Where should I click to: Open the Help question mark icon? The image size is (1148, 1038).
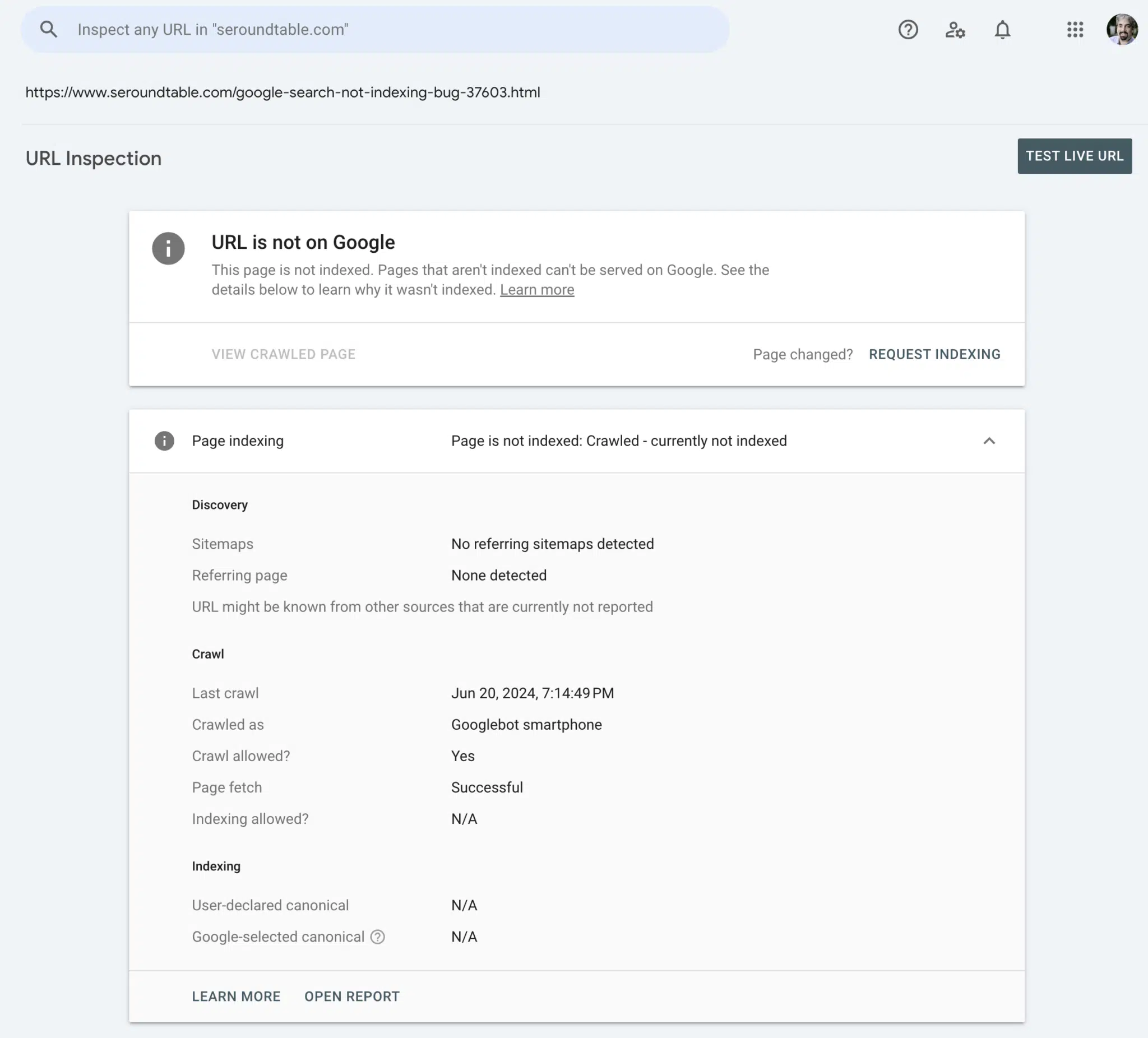(908, 30)
